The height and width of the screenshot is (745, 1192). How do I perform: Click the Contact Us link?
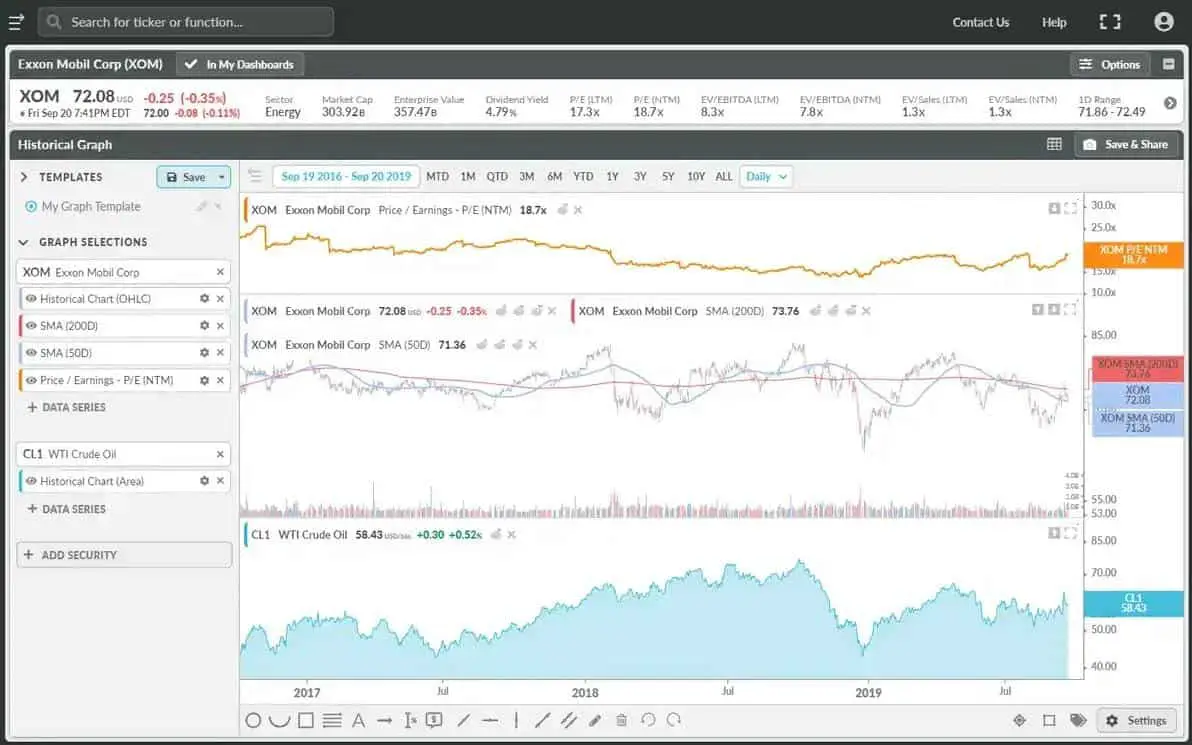981,22
